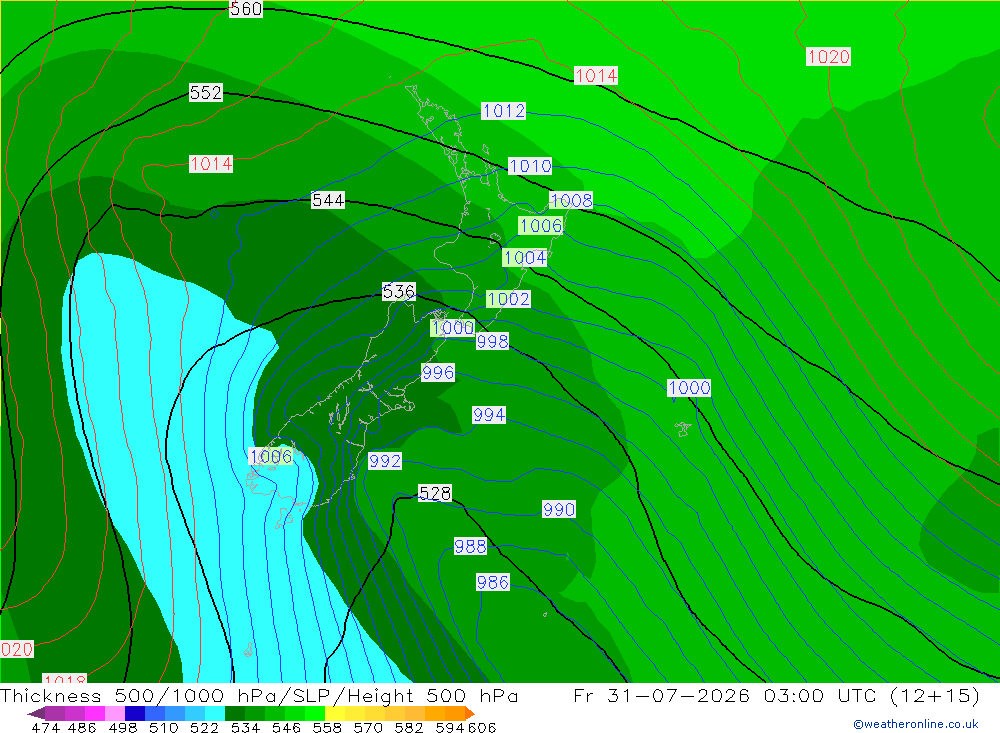Click the map title 'Thickness 500/1000 hPa/SLP/Height 500 hPa'
Image resolution: width=1000 pixels, height=733 pixels.
tap(259, 695)
